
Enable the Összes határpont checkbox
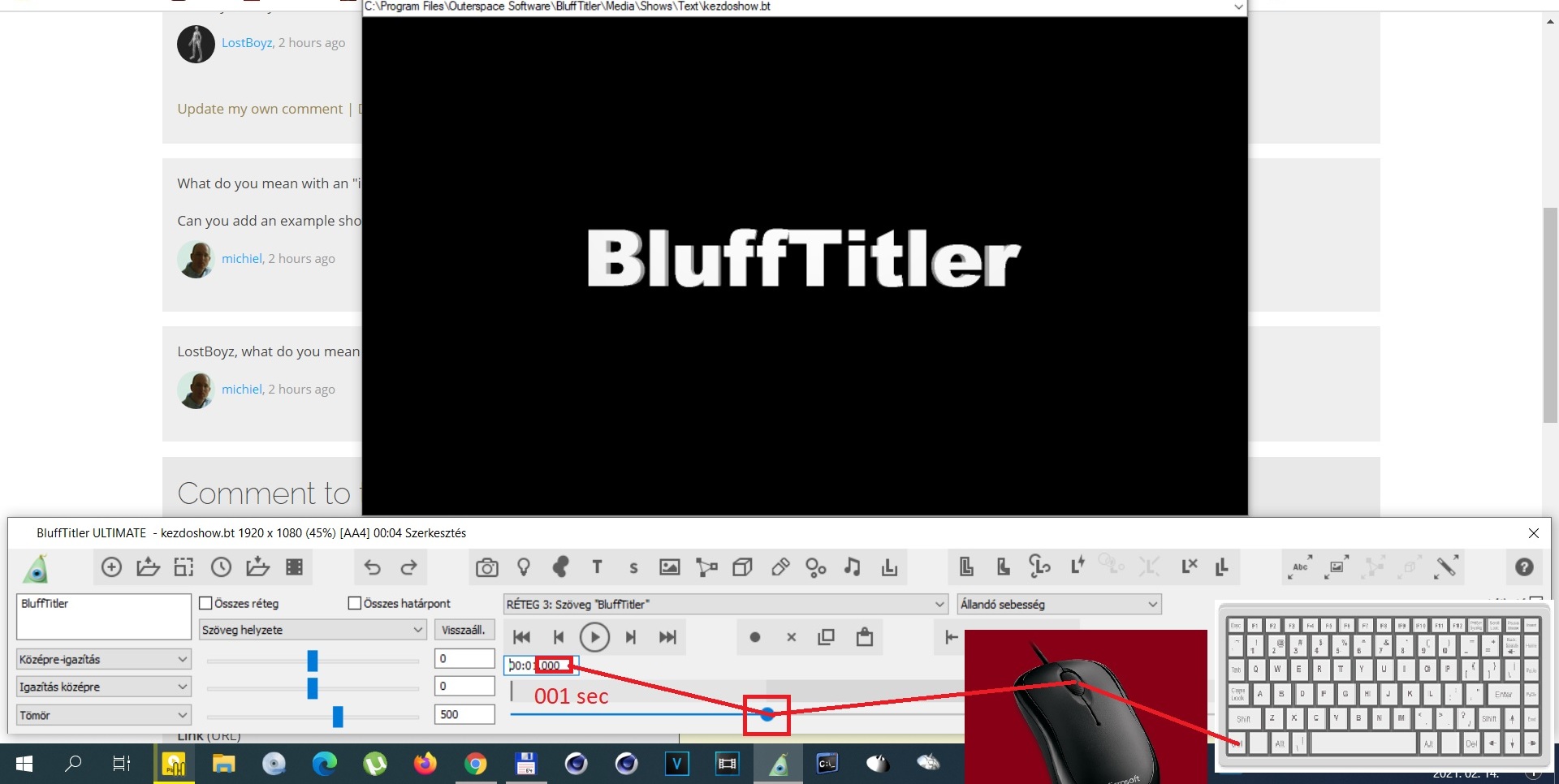click(x=354, y=603)
